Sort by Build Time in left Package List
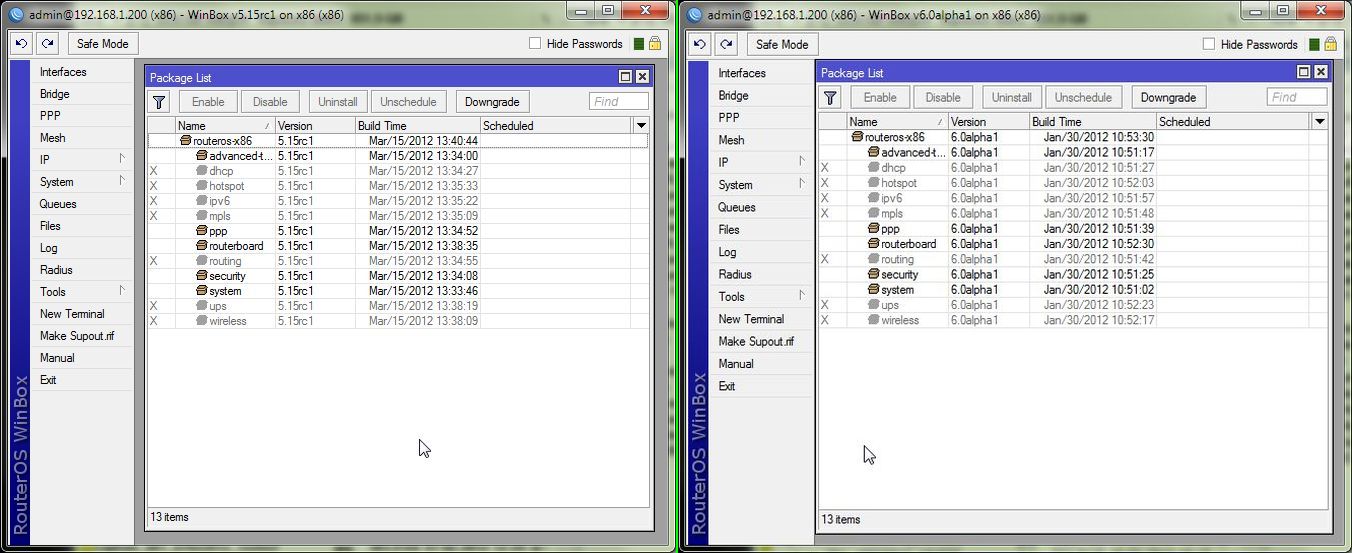 [x=417, y=126]
